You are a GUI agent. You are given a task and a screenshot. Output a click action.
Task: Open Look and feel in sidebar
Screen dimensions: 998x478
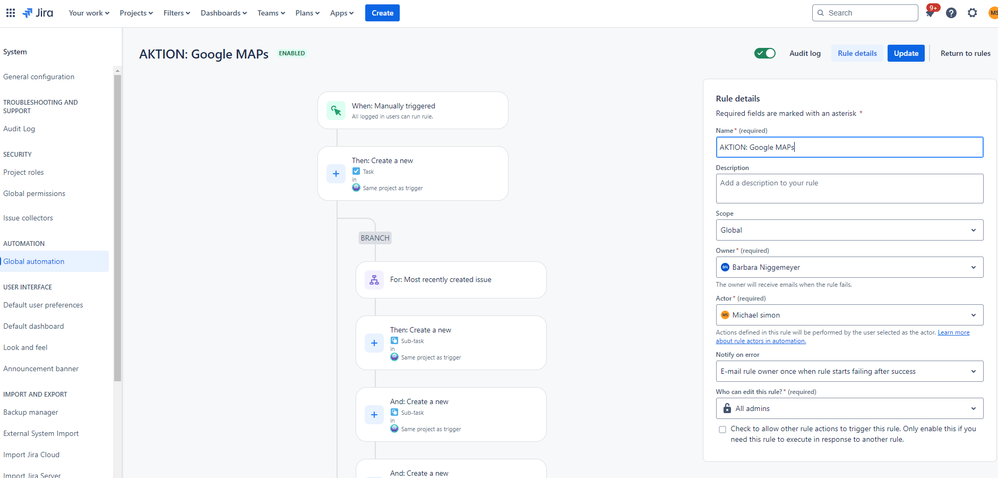(25, 348)
